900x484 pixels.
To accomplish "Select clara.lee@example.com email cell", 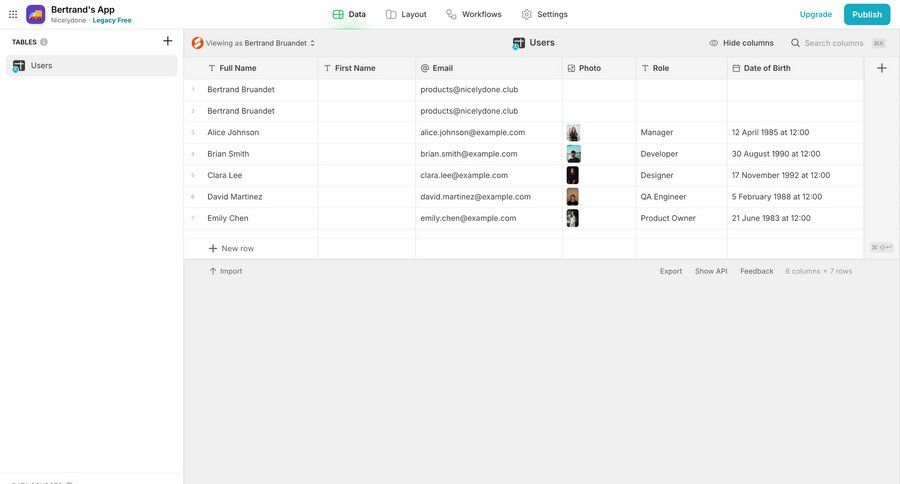I will point(489,175).
